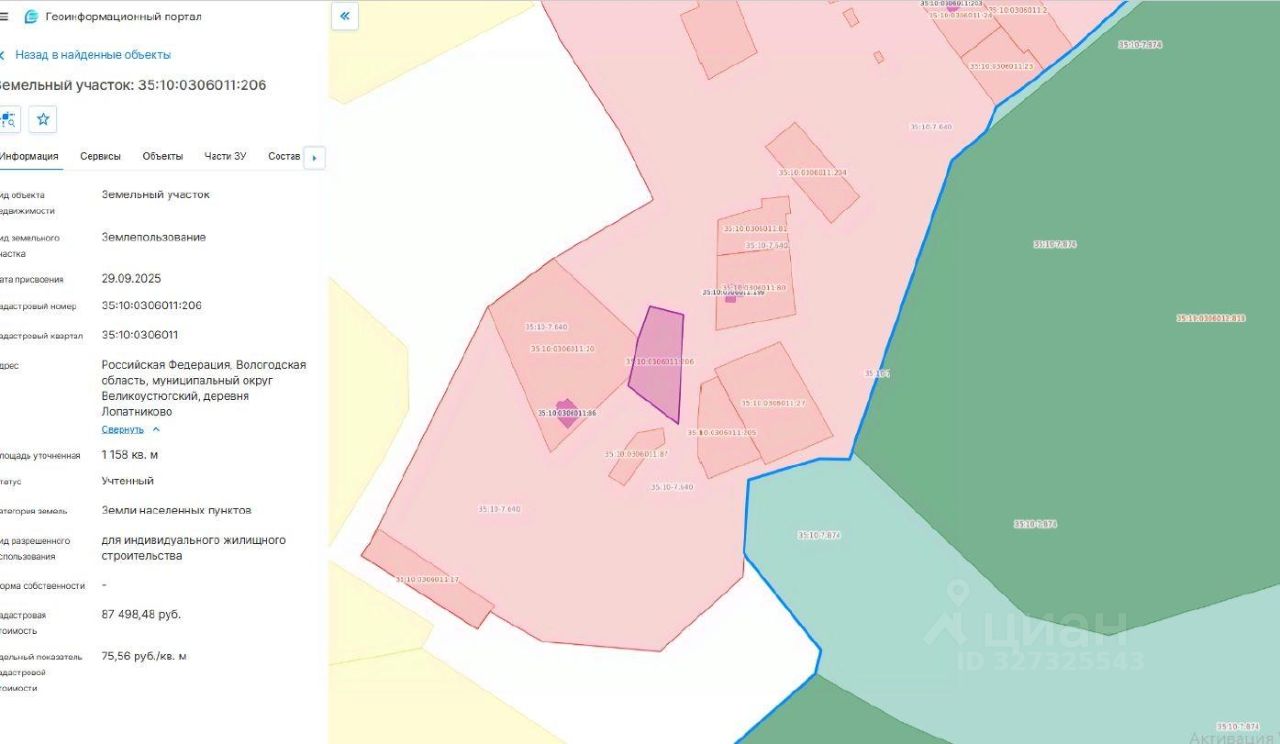Select the Информация tab

coord(28,156)
